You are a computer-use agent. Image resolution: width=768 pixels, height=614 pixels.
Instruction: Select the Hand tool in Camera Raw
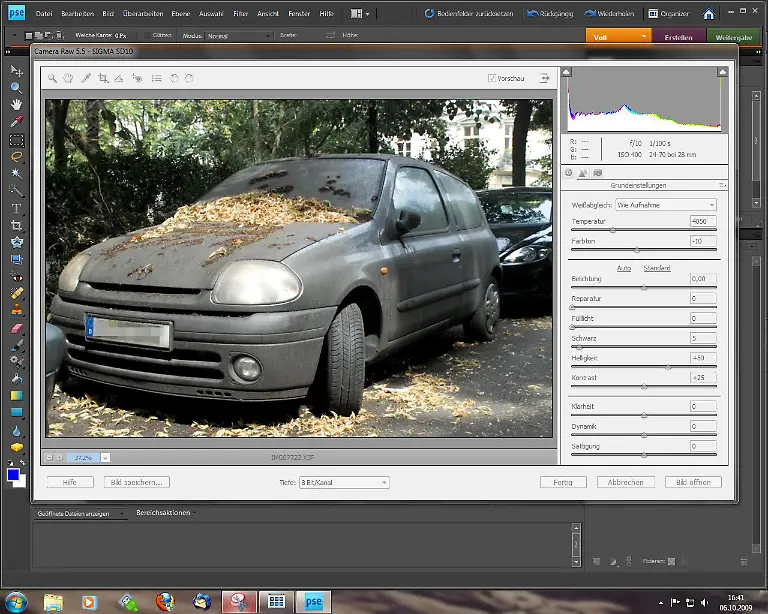tap(69, 78)
